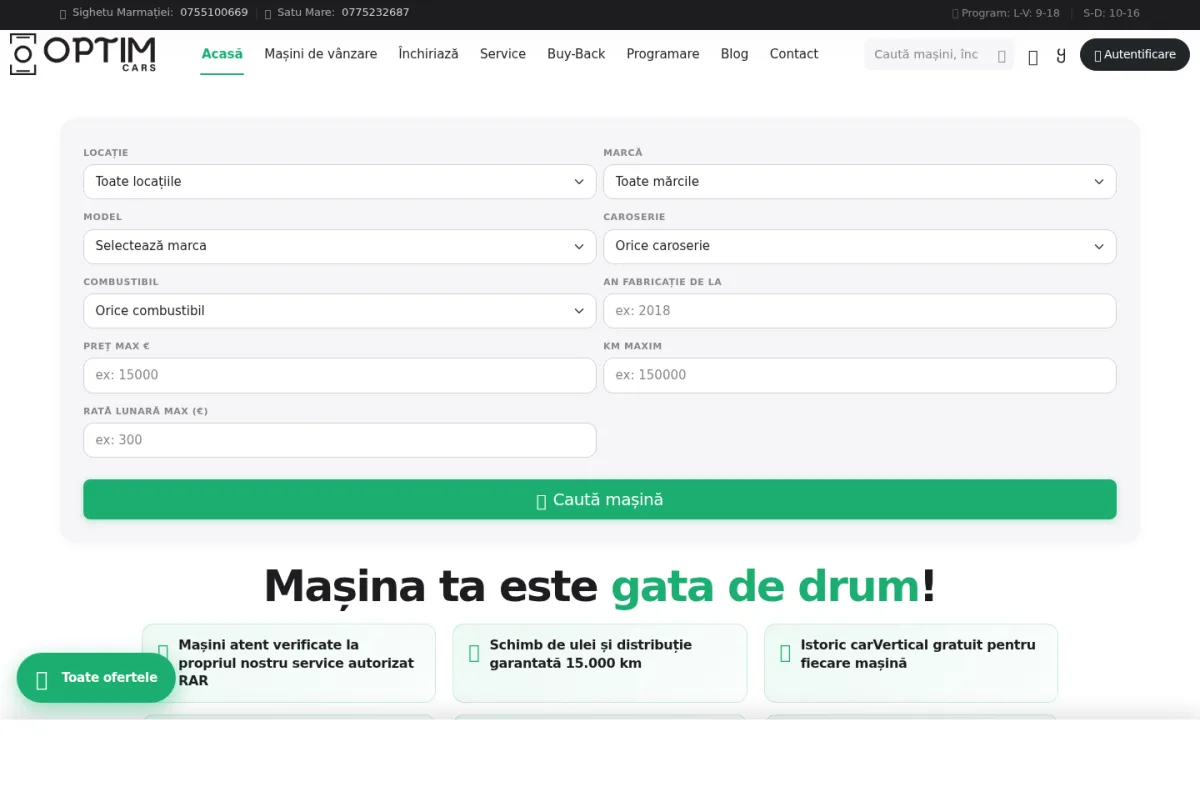Click the search icon inside the header search field
Image resolution: width=1200 pixels, height=792 pixels.
click(x=1001, y=56)
